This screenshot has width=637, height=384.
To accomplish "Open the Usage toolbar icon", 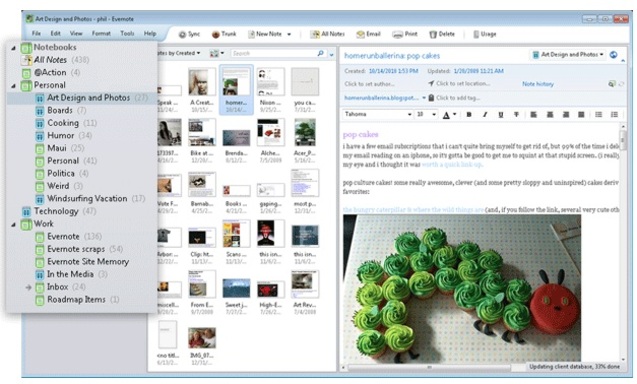I will [x=476, y=35].
